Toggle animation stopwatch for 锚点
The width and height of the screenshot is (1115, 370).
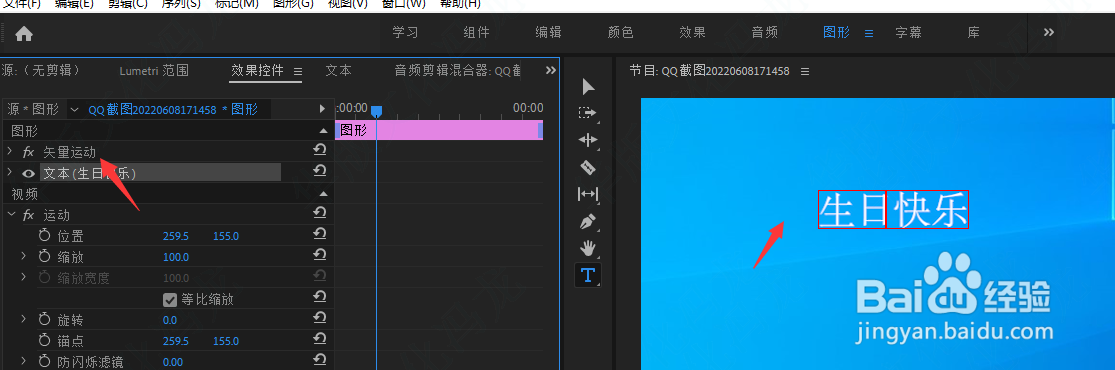pos(45,341)
